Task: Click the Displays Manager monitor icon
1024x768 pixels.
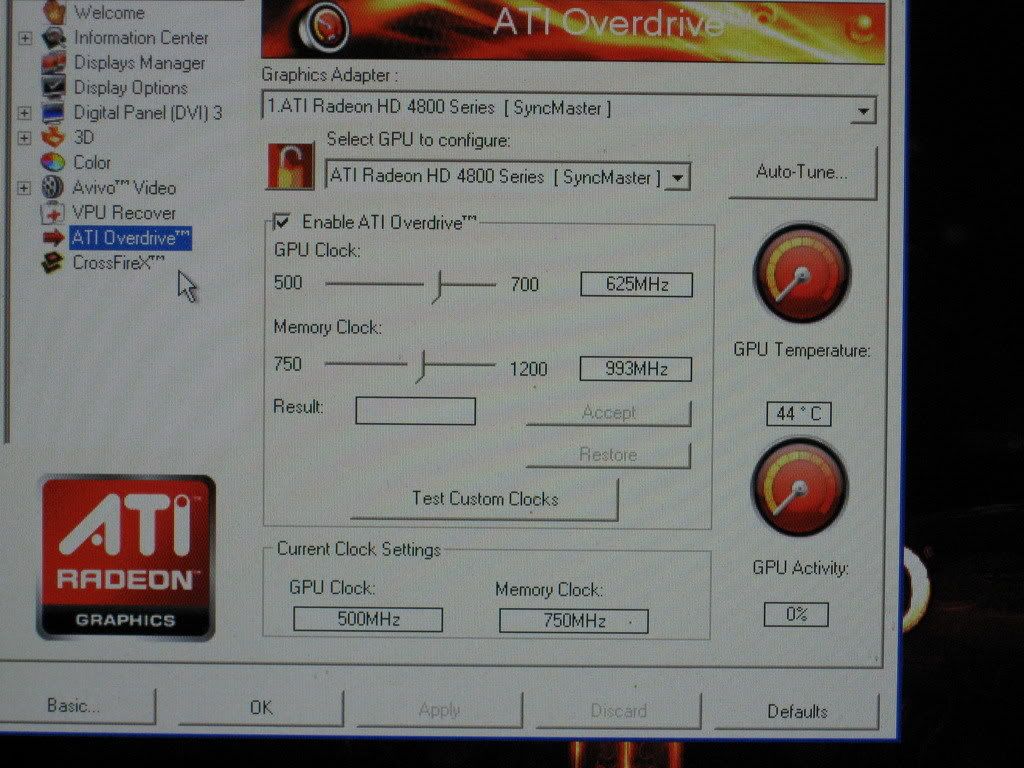Action: [x=54, y=63]
